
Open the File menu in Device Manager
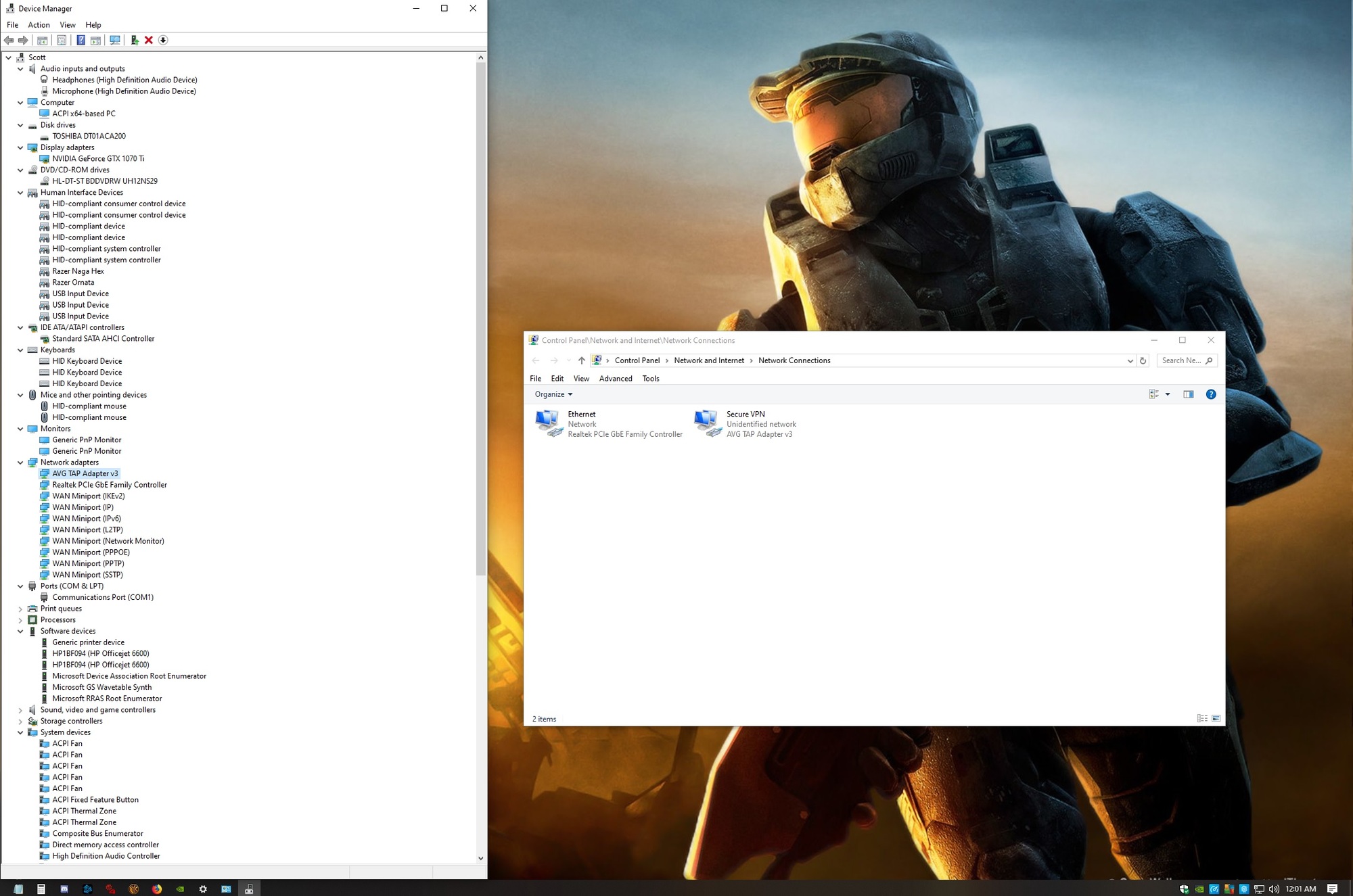pos(12,25)
